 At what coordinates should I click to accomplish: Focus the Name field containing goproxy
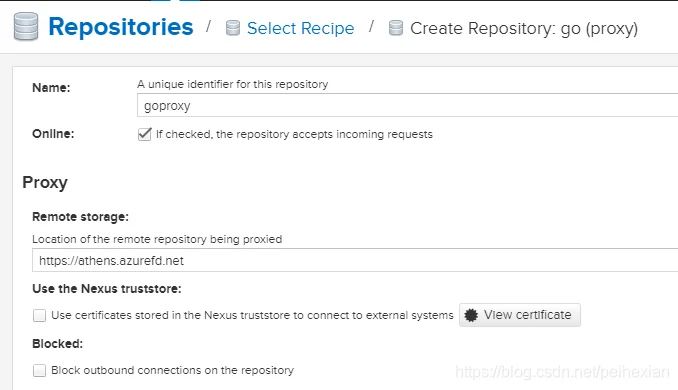point(407,105)
